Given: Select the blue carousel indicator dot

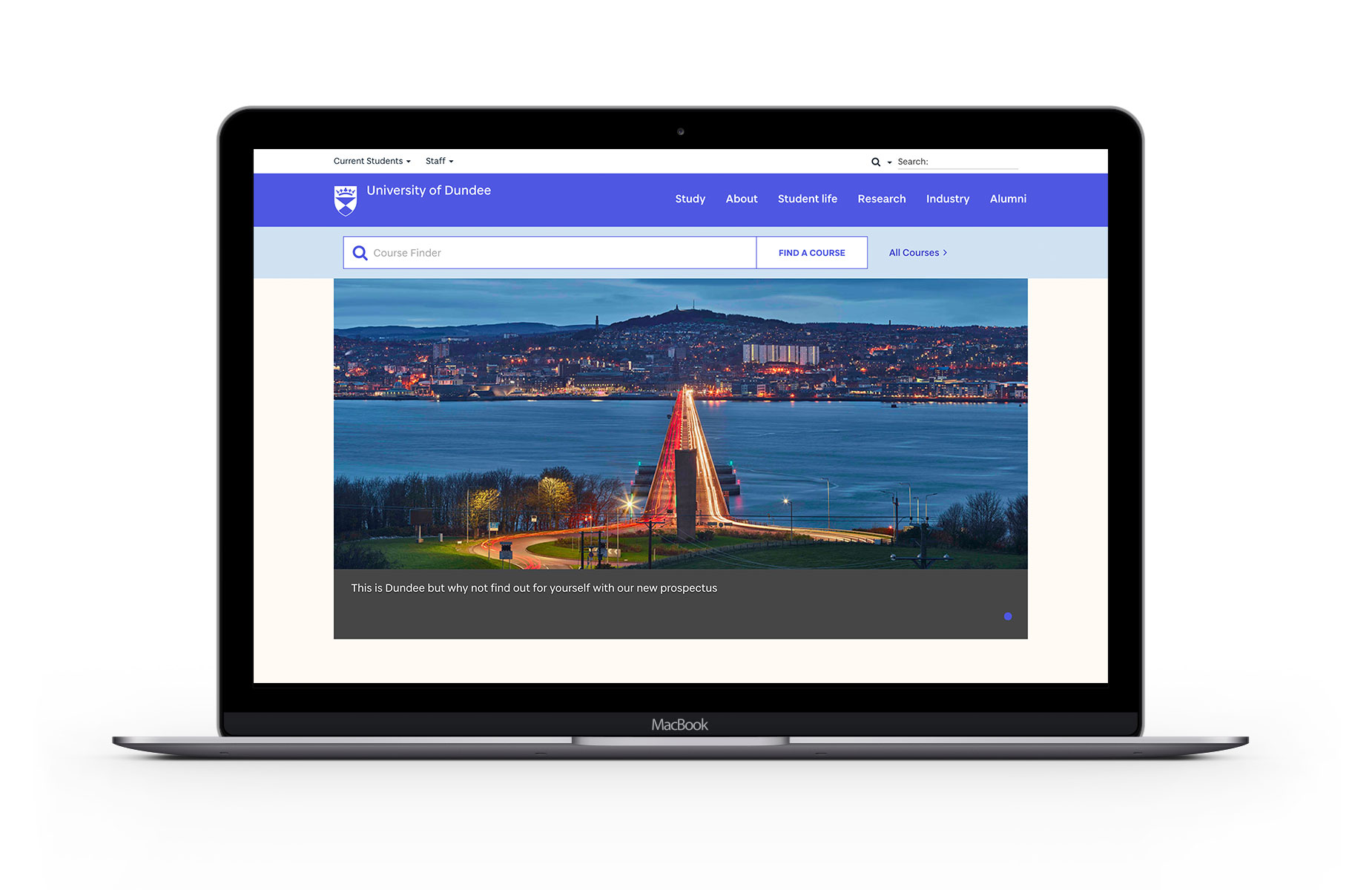Looking at the screenshot, I should point(1007,616).
